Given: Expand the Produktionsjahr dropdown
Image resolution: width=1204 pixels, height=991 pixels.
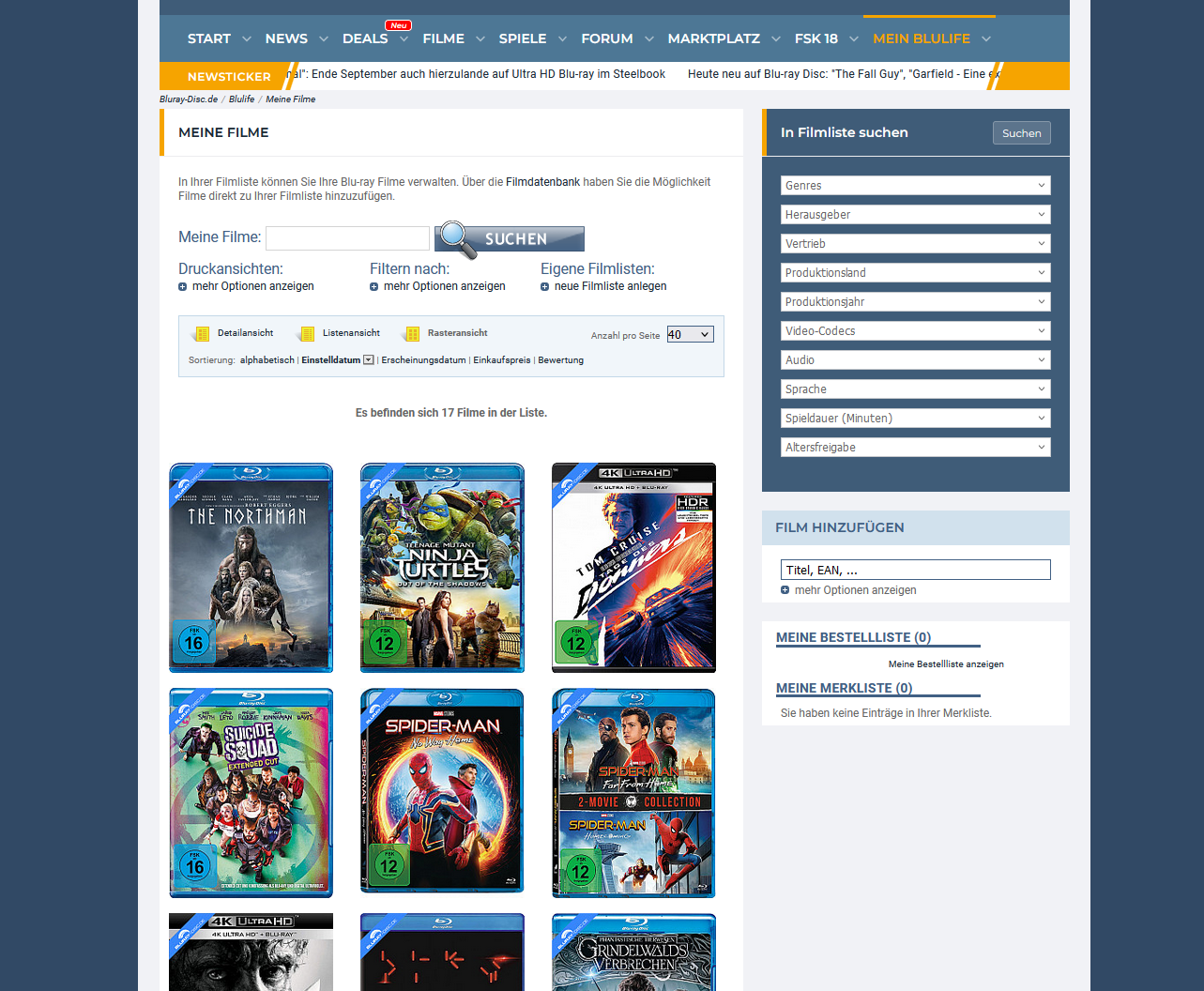Looking at the screenshot, I should [915, 302].
